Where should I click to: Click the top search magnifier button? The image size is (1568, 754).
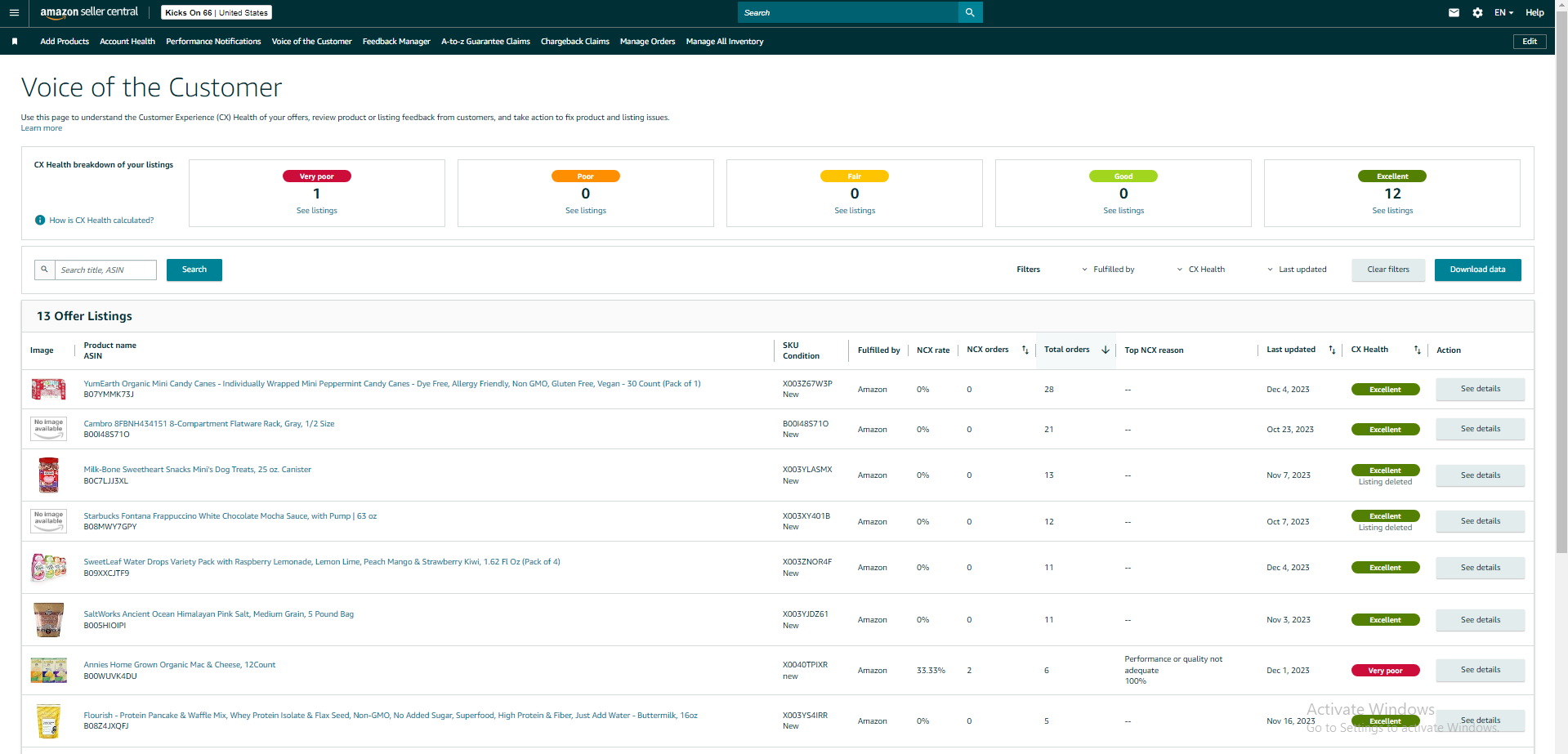point(970,12)
